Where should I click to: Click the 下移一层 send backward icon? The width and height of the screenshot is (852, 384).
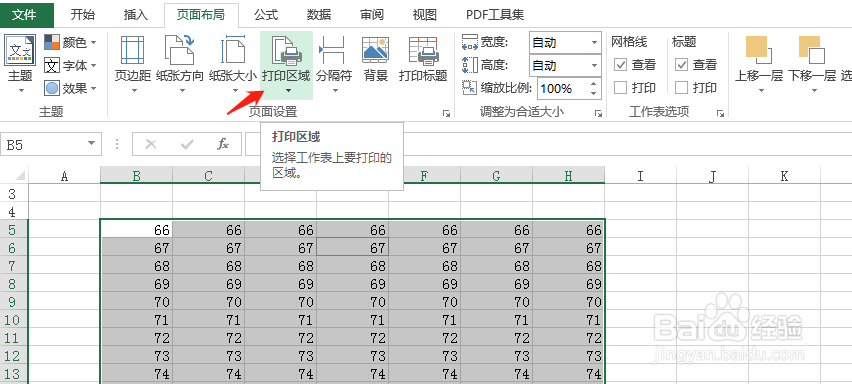click(x=812, y=50)
